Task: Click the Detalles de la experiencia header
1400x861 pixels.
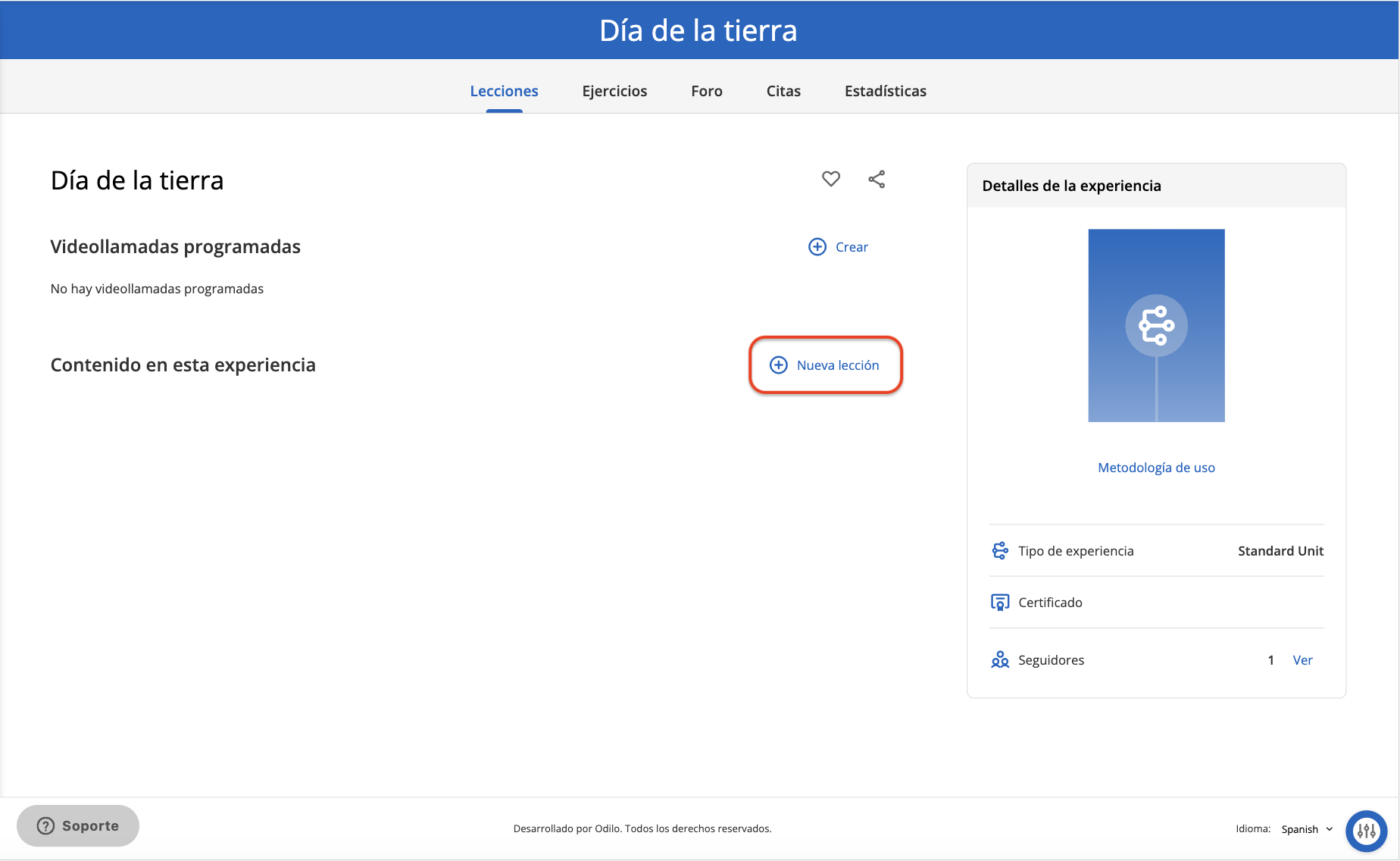Action: pos(1071,186)
